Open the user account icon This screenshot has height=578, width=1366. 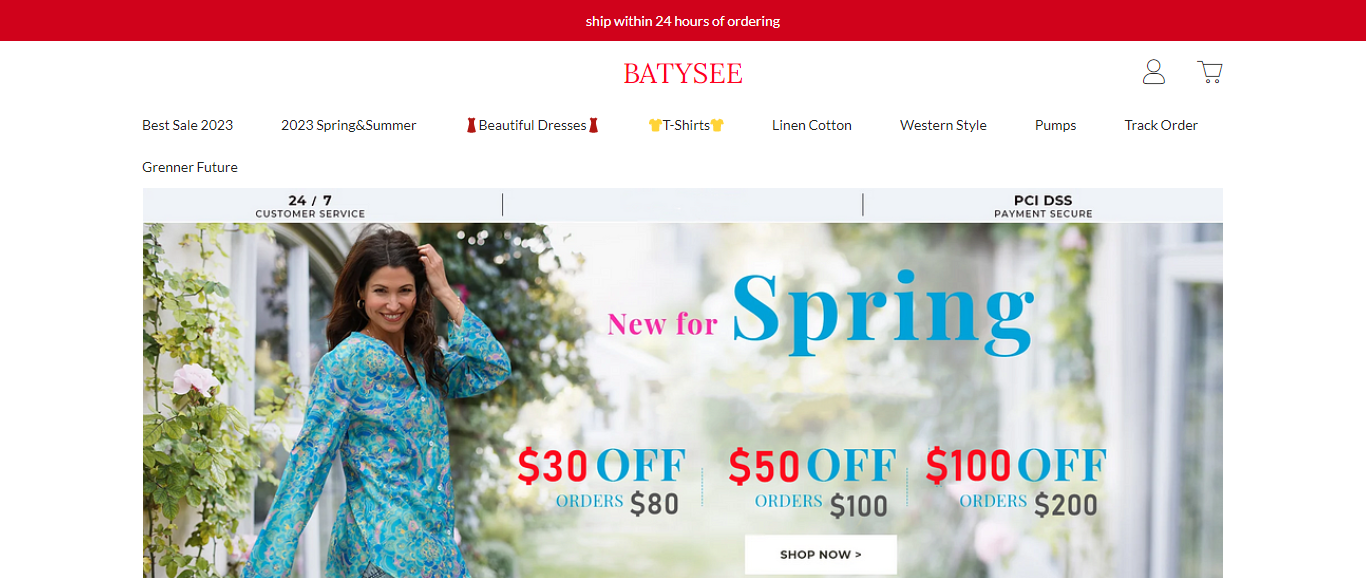1154,72
